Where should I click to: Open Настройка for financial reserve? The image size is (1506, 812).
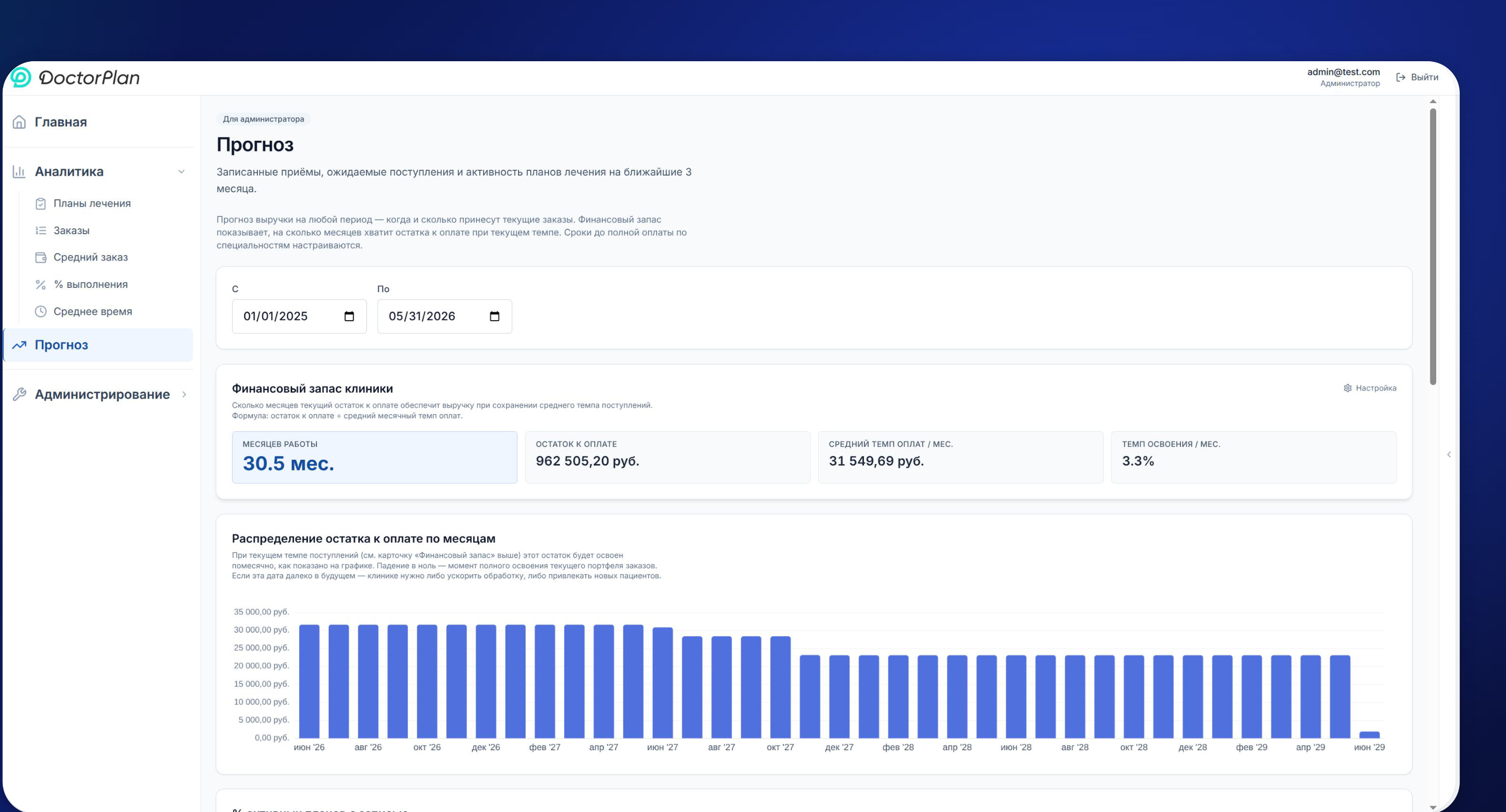coord(1370,388)
